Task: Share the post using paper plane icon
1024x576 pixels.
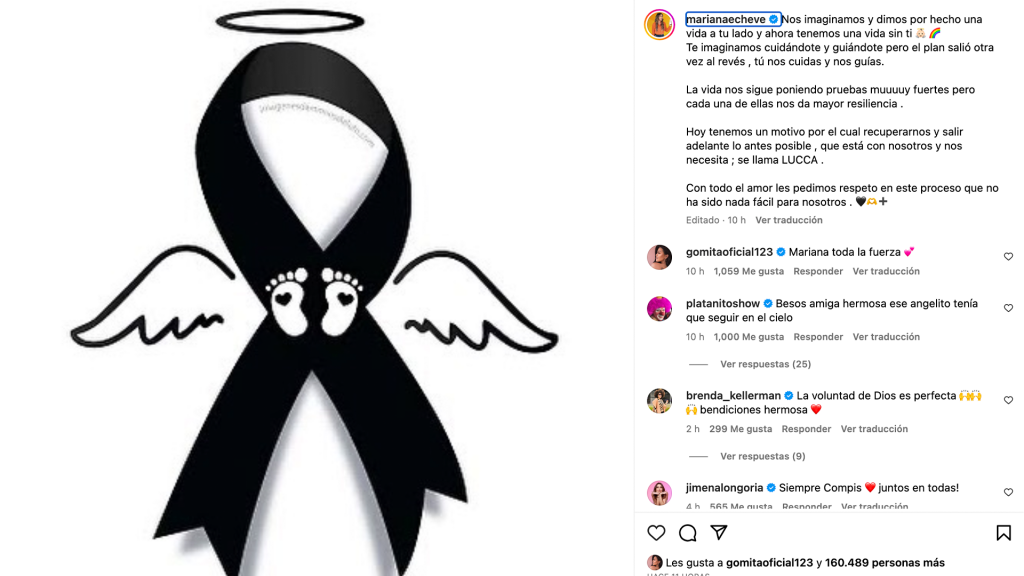Action: coord(718,533)
